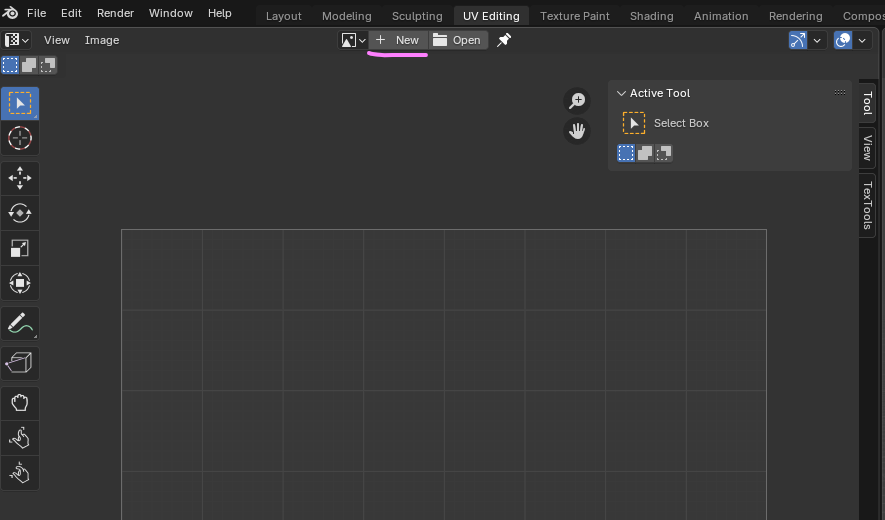Select the Pinch sculpt tool
This screenshot has height=520, width=885.
coord(20,473)
